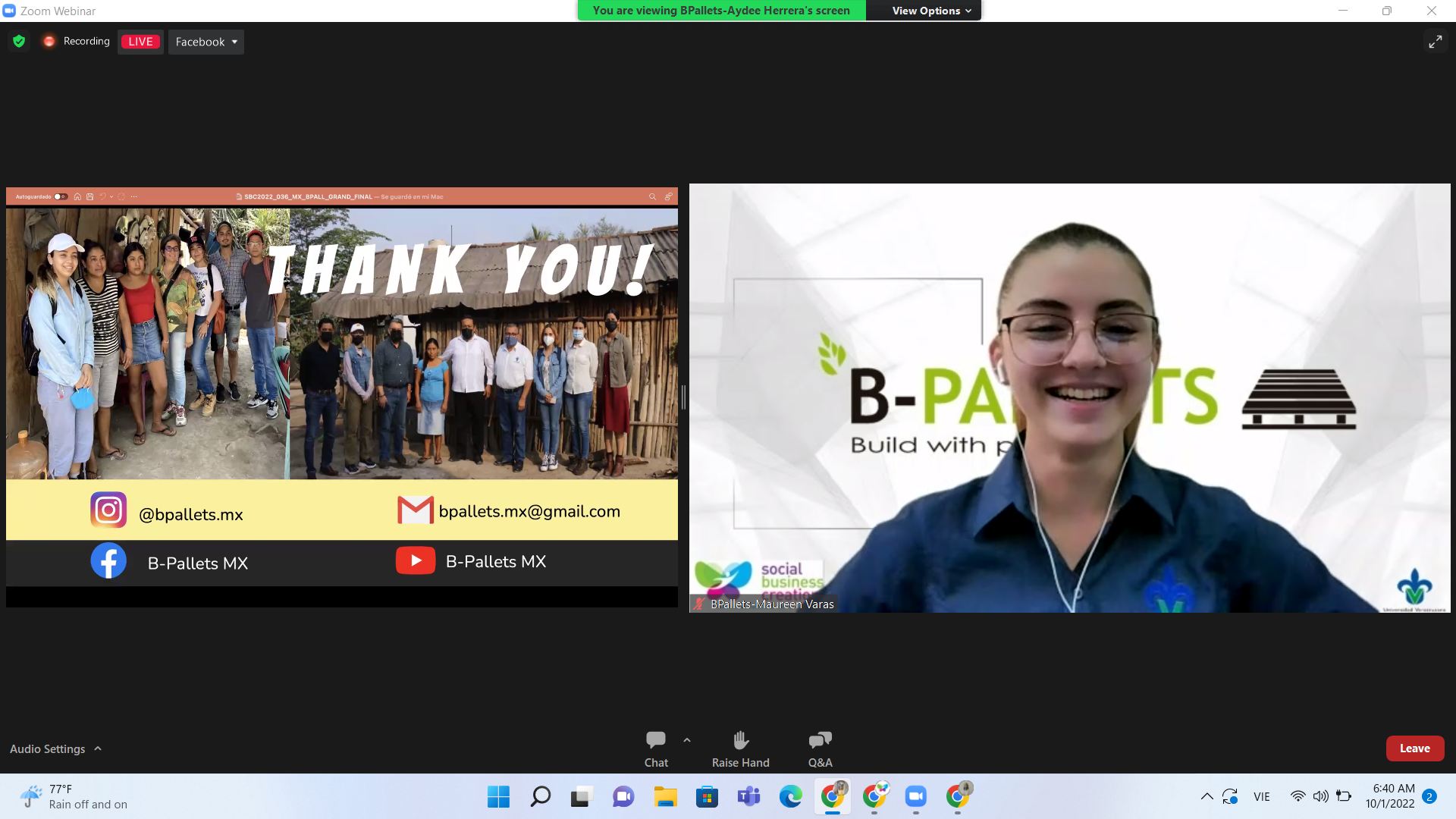Image resolution: width=1456 pixels, height=819 pixels.
Task: Open the undo dropdown arrow in shared PowerPoint
Action: (111, 196)
